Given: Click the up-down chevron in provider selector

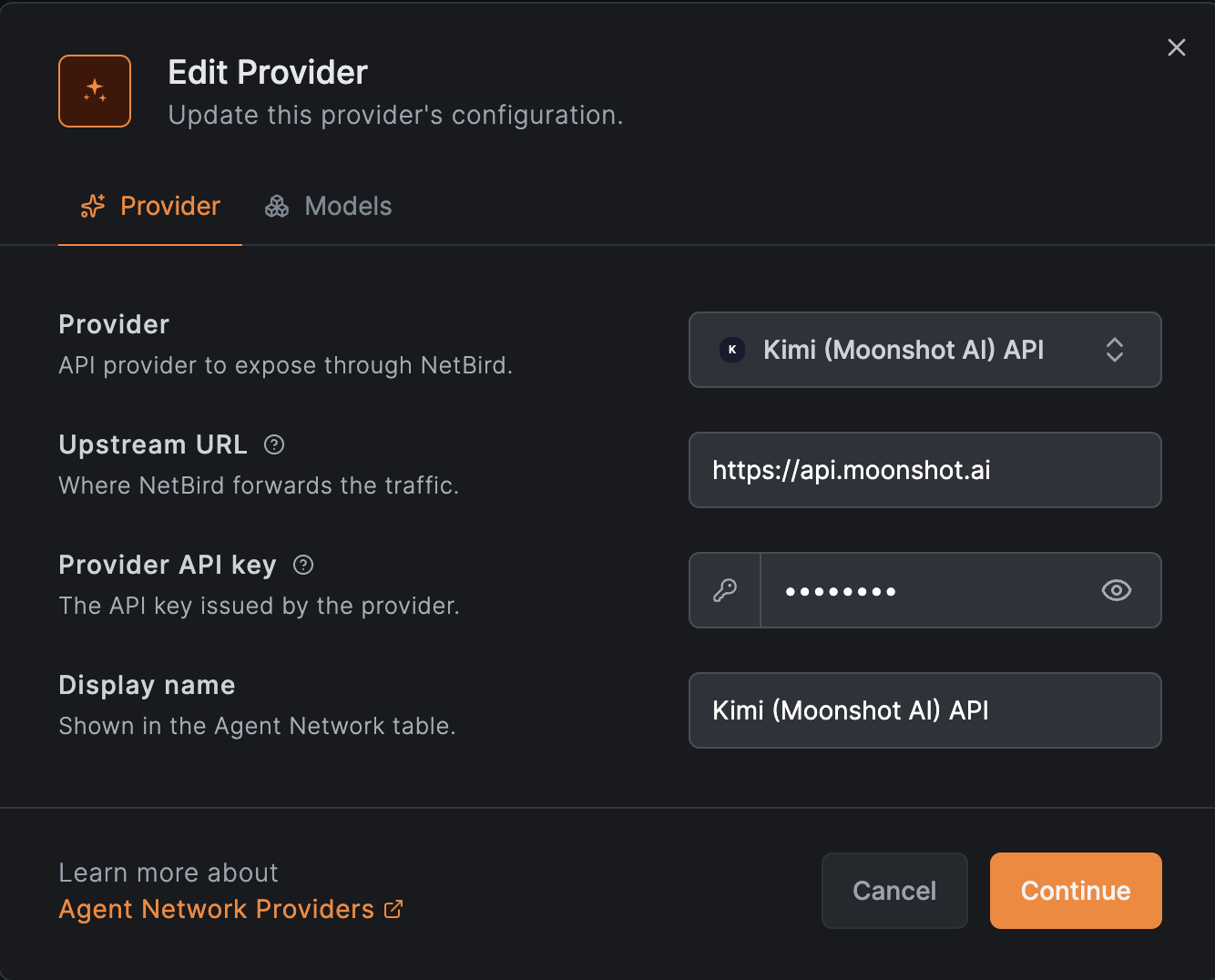Looking at the screenshot, I should [x=1115, y=350].
